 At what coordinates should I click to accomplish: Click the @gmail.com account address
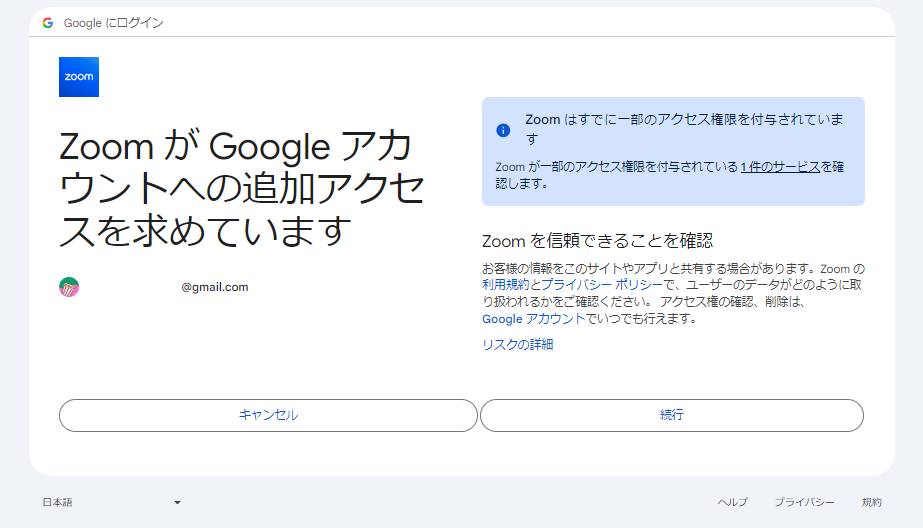pyautogui.click(x=214, y=287)
